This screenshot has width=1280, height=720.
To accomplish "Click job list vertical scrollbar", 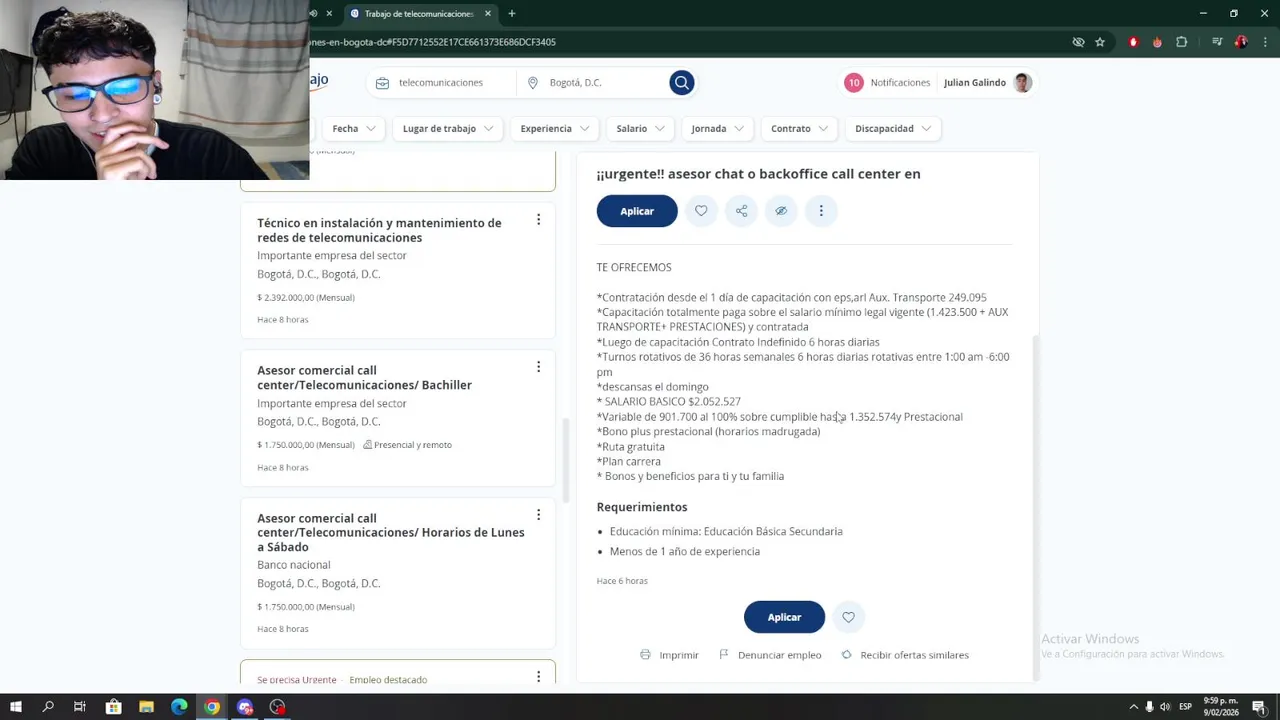I will (x=565, y=460).
